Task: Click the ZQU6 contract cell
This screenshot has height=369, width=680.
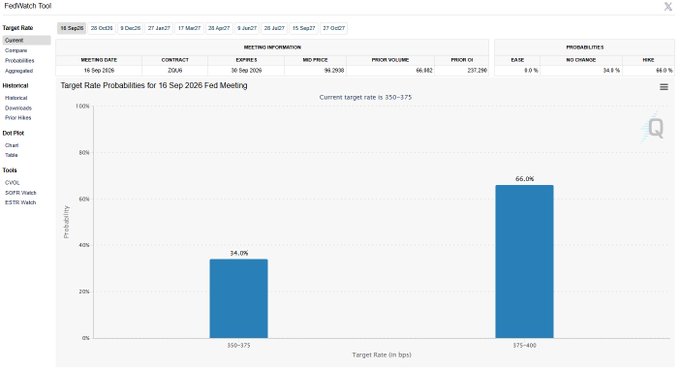Action: [175, 70]
